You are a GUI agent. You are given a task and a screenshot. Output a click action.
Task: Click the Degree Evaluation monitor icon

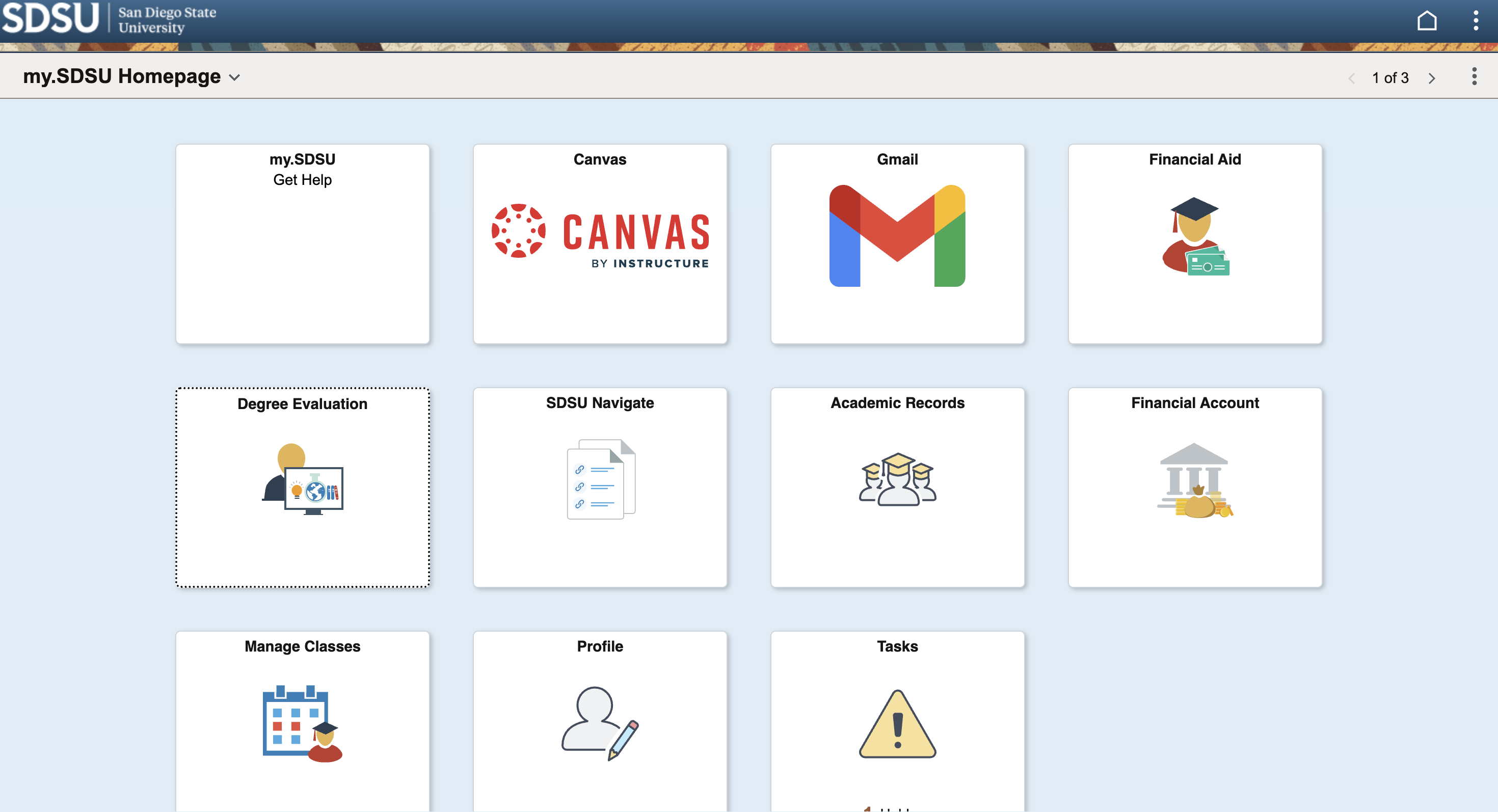point(302,479)
